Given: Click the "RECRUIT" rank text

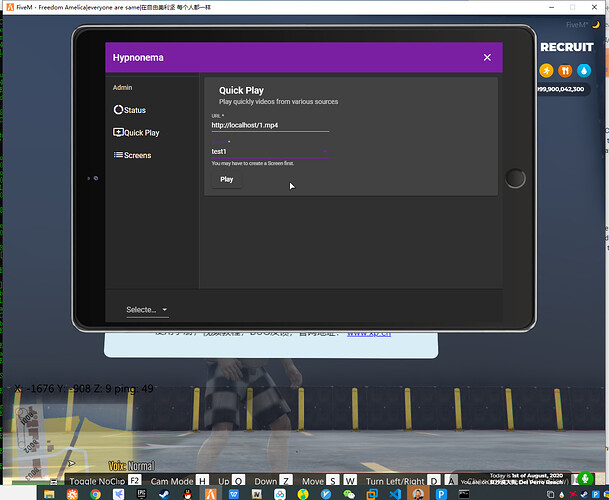Looking at the screenshot, I should tap(567, 47).
